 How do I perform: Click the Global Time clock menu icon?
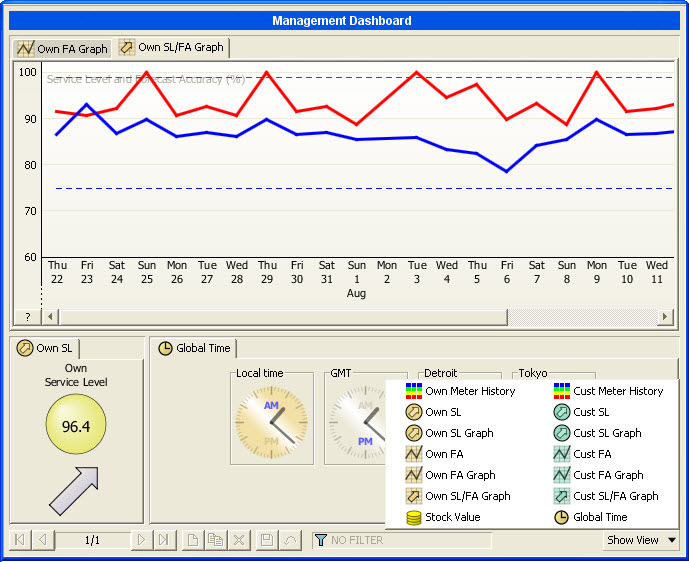pyautogui.click(x=562, y=517)
